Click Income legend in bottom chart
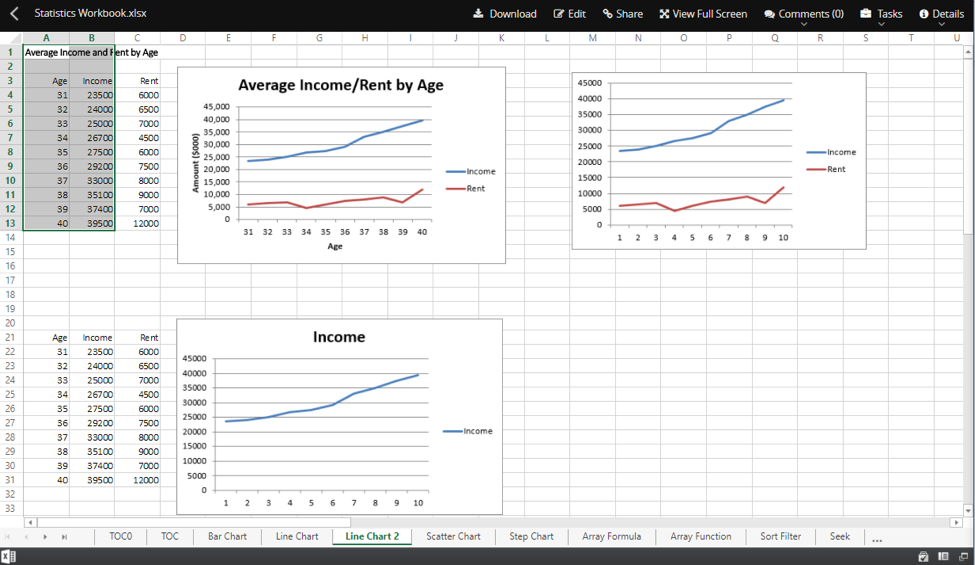Image resolution: width=975 pixels, height=565 pixels. [x=468, y=431]
